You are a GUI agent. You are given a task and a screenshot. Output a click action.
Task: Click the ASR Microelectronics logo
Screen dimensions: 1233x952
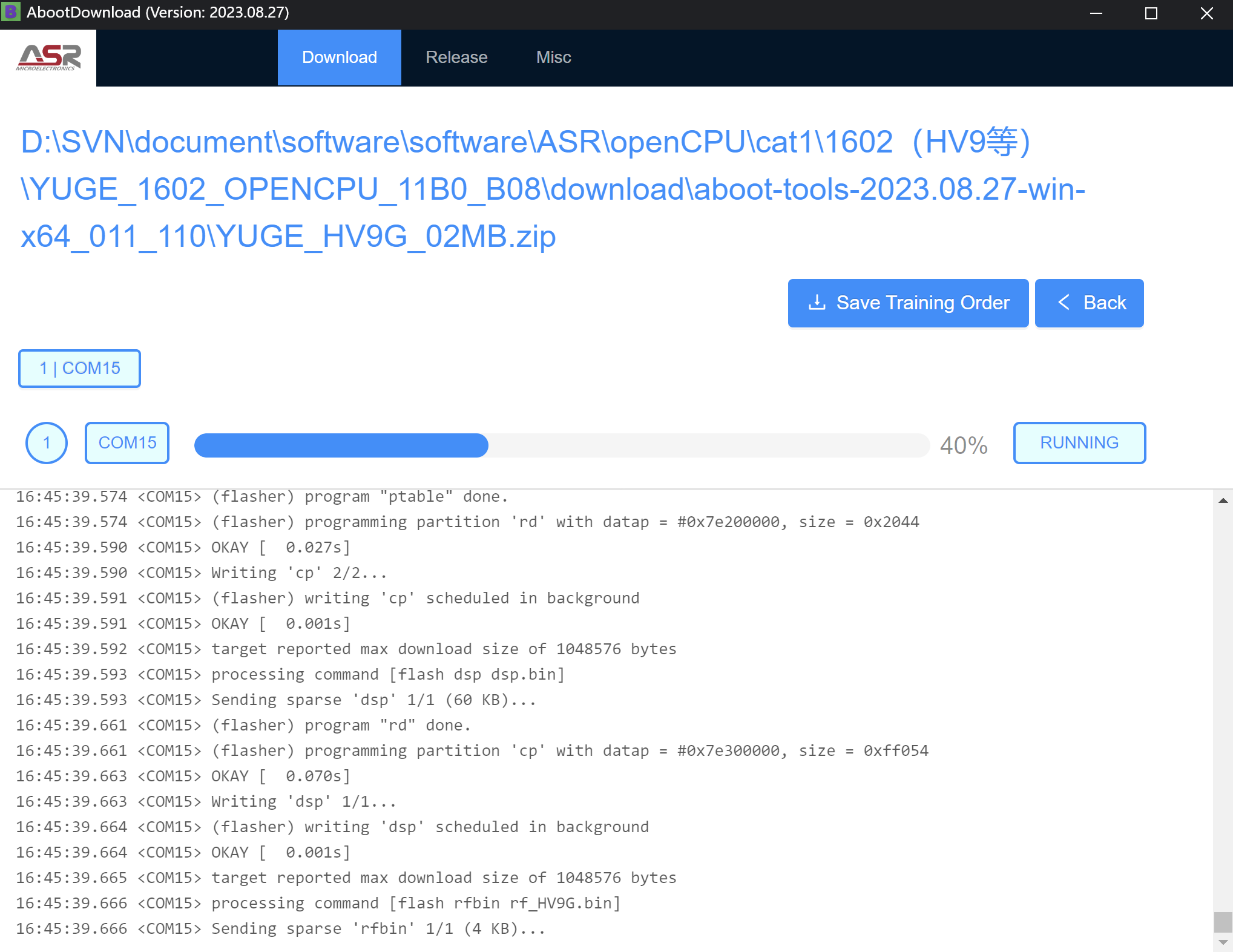pos(48,57)
